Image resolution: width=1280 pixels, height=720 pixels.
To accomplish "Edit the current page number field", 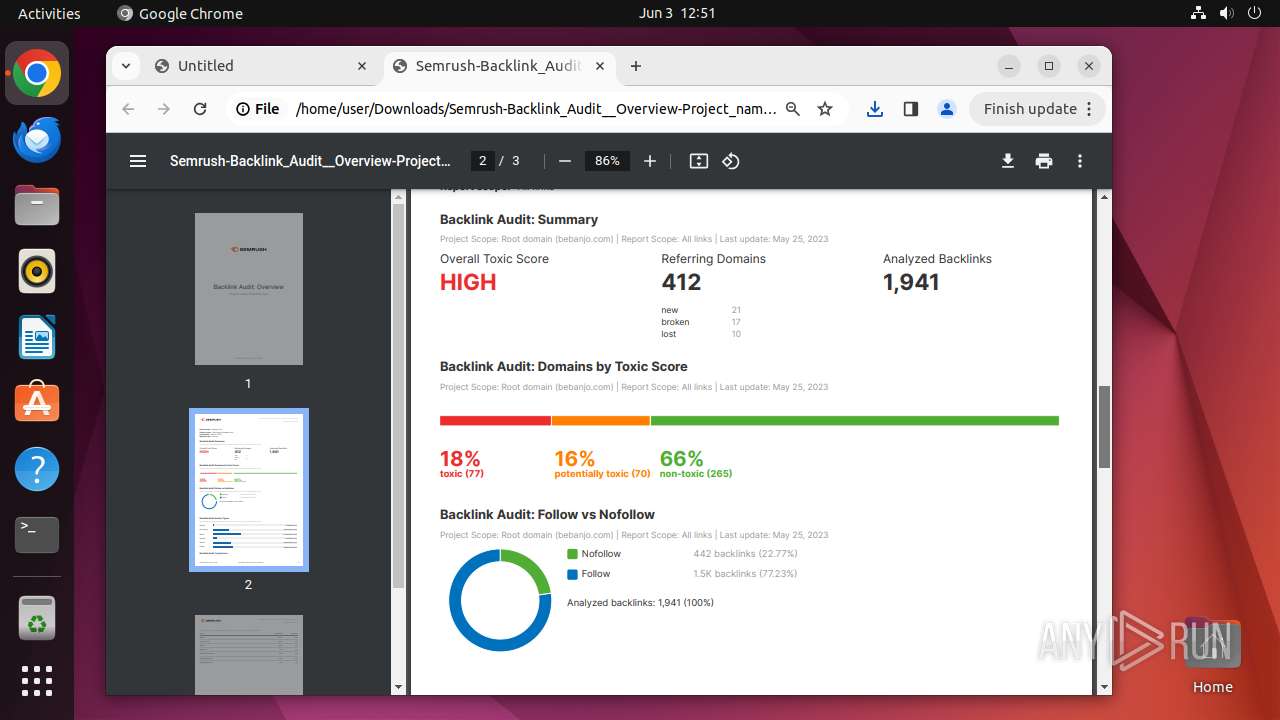I will [x=483, y=161].
